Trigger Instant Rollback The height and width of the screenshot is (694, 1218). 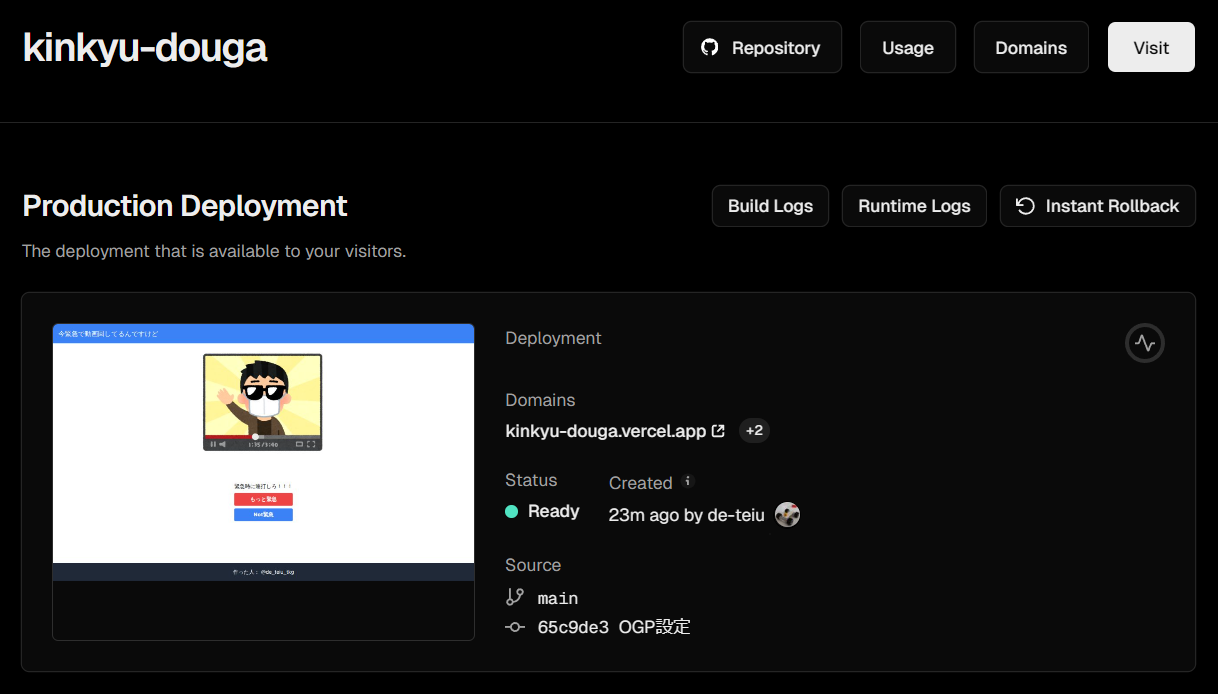1098,206
